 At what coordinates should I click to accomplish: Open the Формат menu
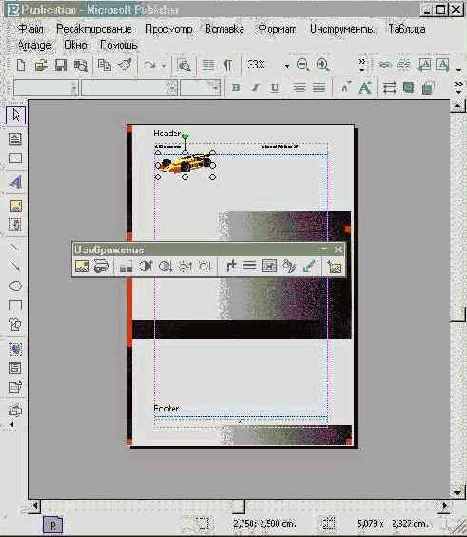(277, 29)
